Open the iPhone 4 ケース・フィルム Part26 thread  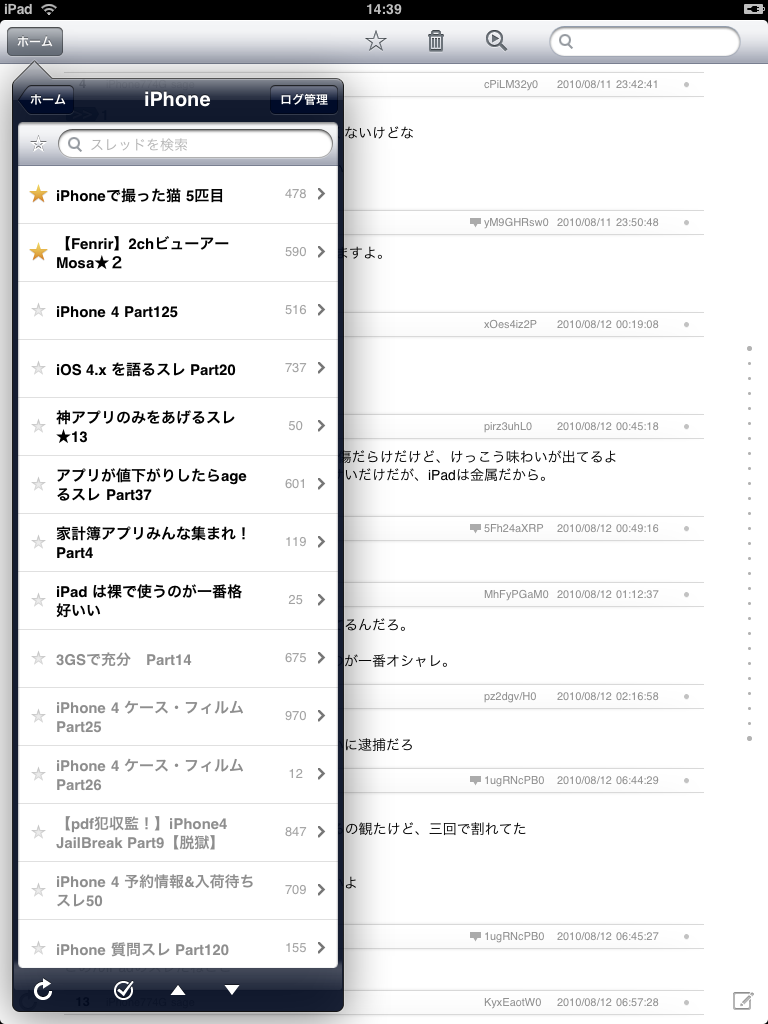pyautogui.click(x=178, y=775)
